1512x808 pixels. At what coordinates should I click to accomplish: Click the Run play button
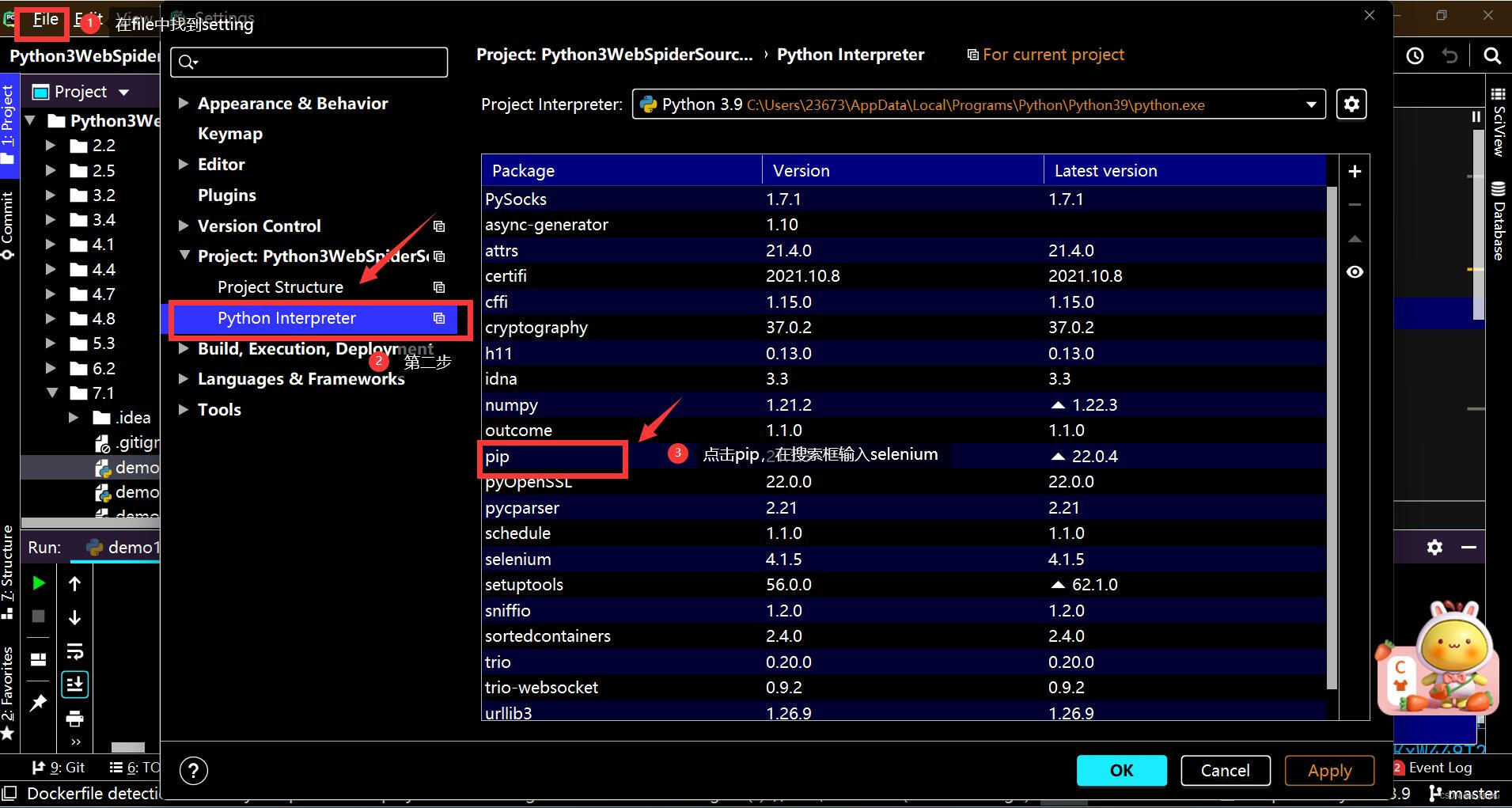point(38,583)
